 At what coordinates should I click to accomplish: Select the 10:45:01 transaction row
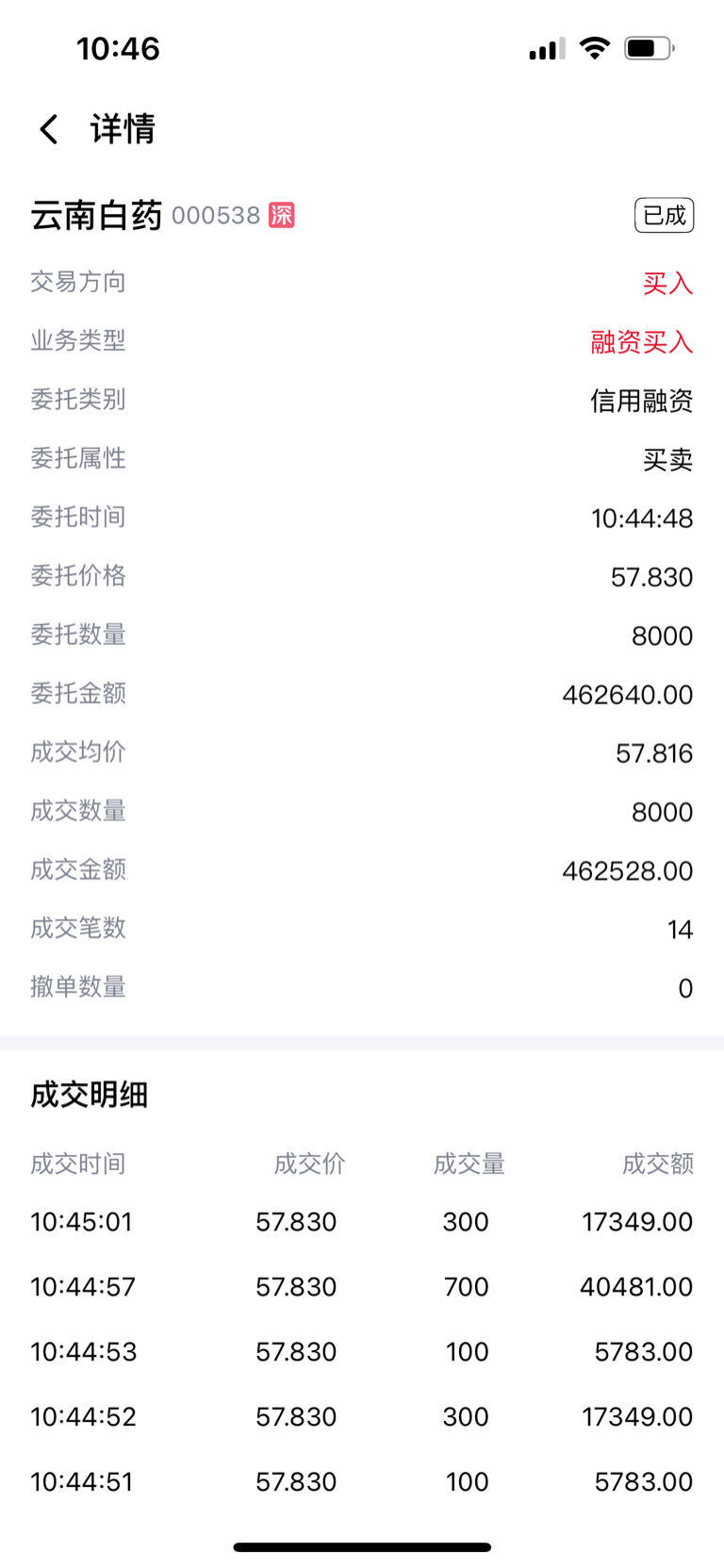coord(362,1222)
